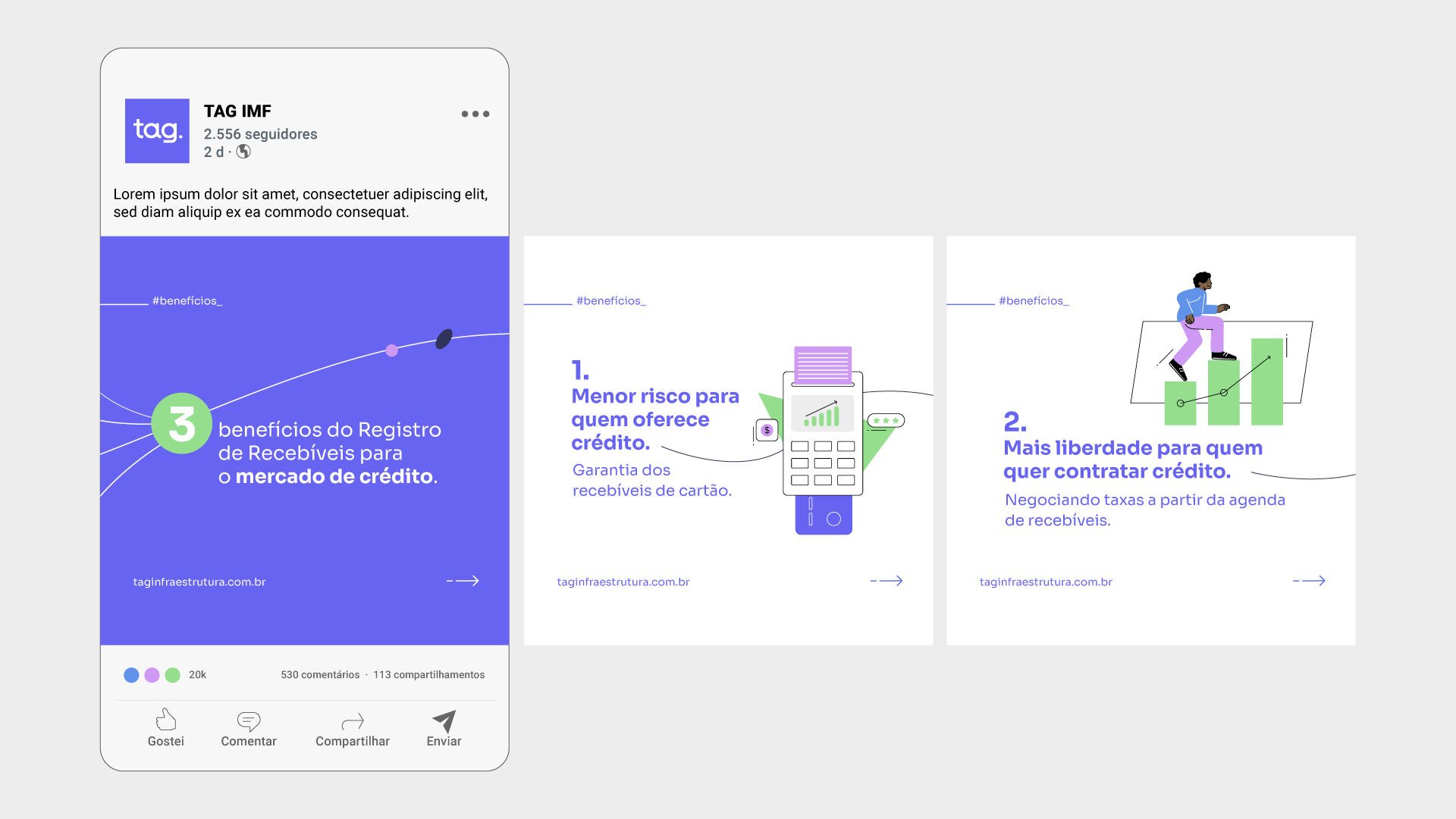
Task: Click the green number 3 circle
Action: point(182,423)
